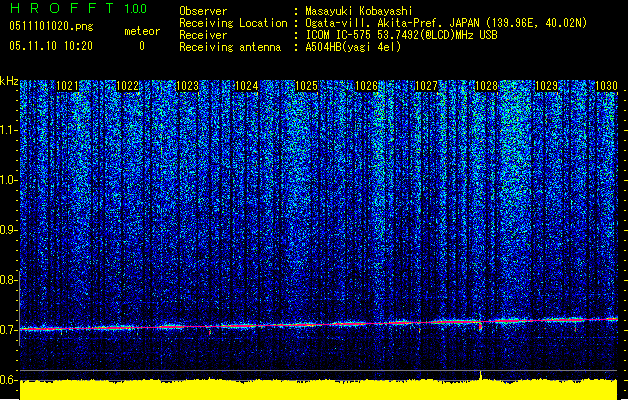Select the filename 0511101020.png
This screenshot has height=400, width=629.
pos(51,26)
